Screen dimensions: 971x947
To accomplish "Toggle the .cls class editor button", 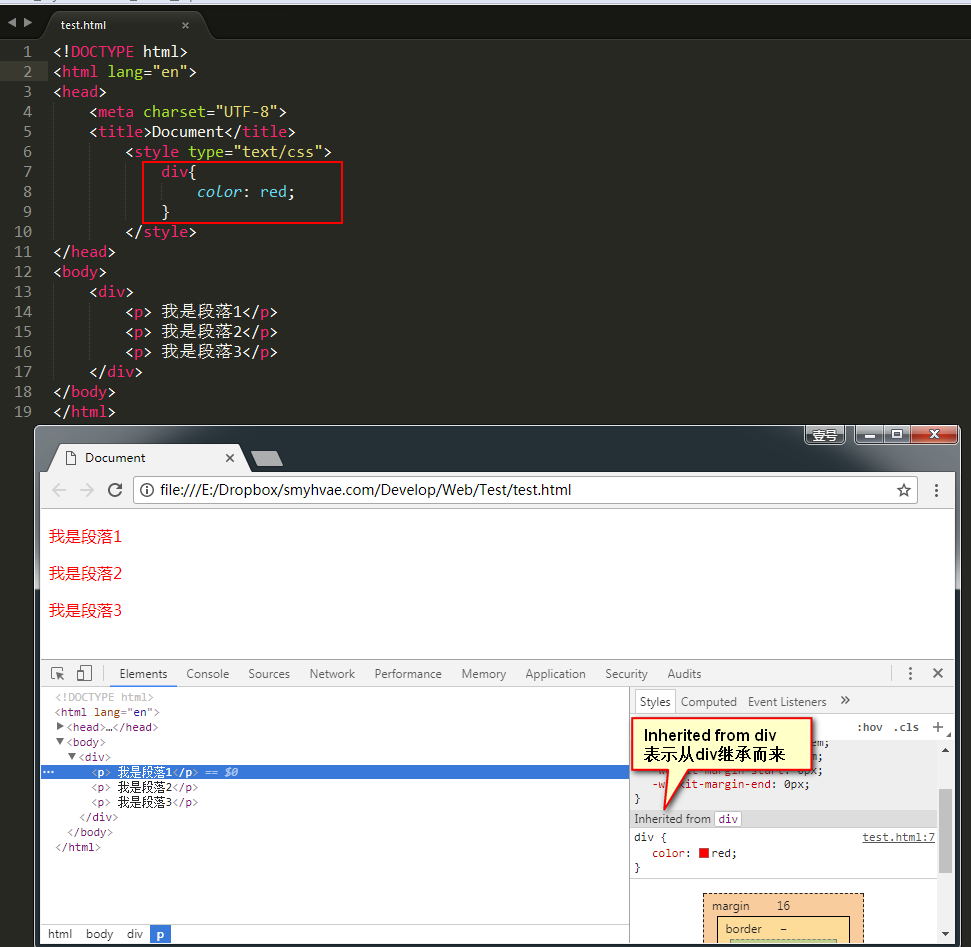I will pyautogui.click(x=907, y=728).
